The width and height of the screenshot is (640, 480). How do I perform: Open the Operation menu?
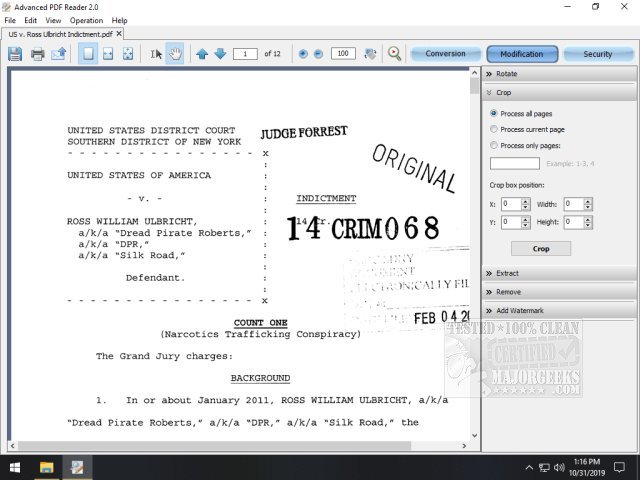point(86,20)
